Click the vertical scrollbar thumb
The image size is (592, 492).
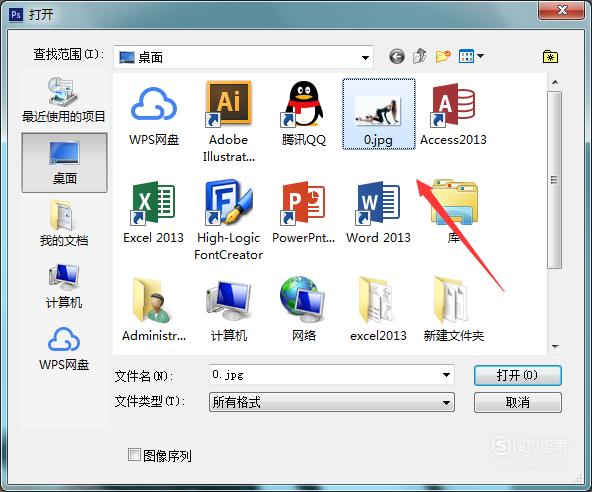554,180
